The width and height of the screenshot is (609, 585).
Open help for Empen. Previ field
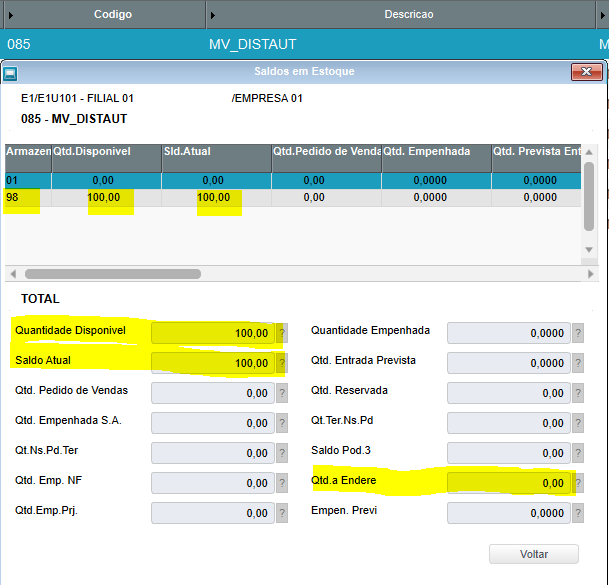pos(578,513)
